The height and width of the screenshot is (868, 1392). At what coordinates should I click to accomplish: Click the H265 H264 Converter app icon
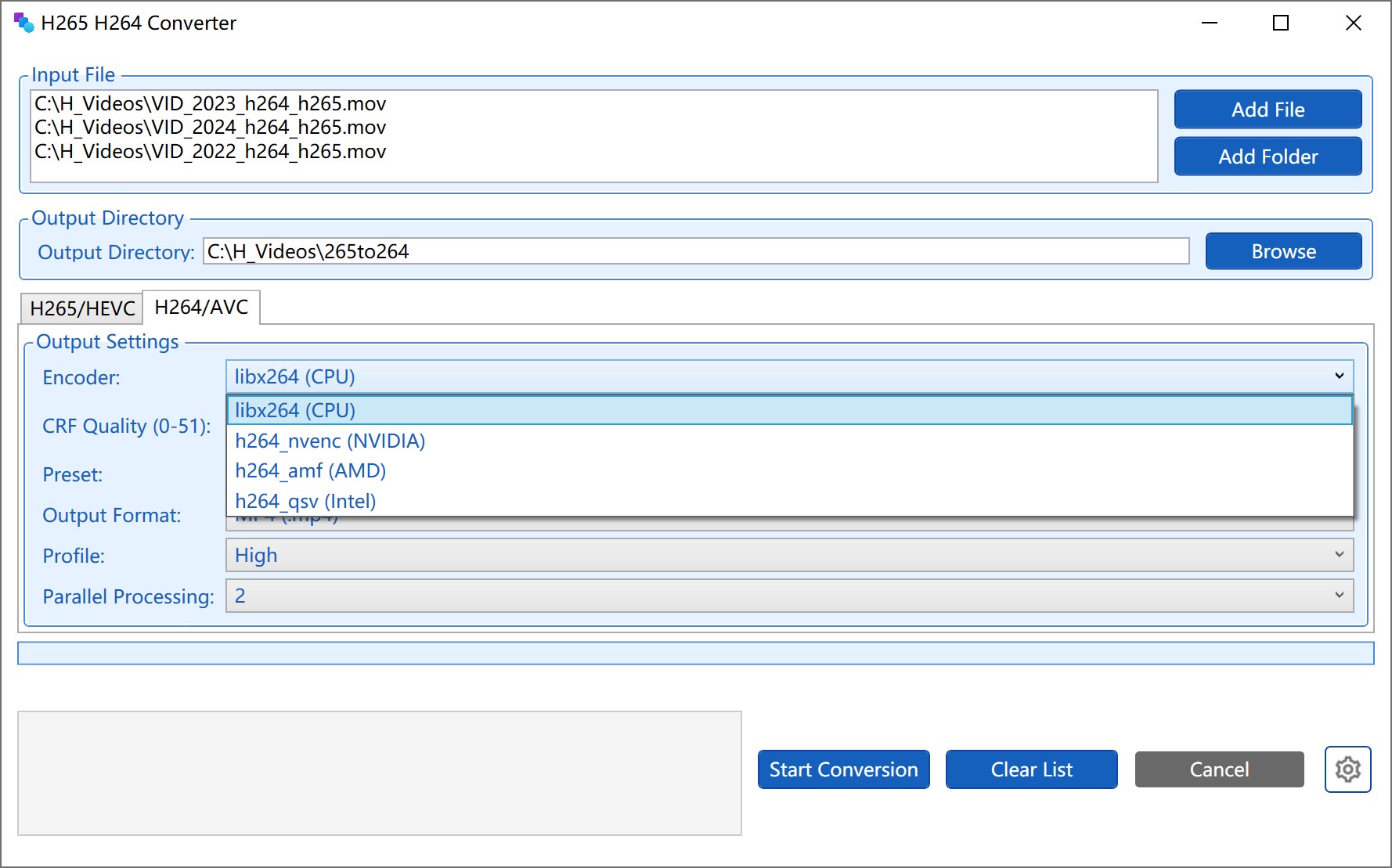point(23,23)
